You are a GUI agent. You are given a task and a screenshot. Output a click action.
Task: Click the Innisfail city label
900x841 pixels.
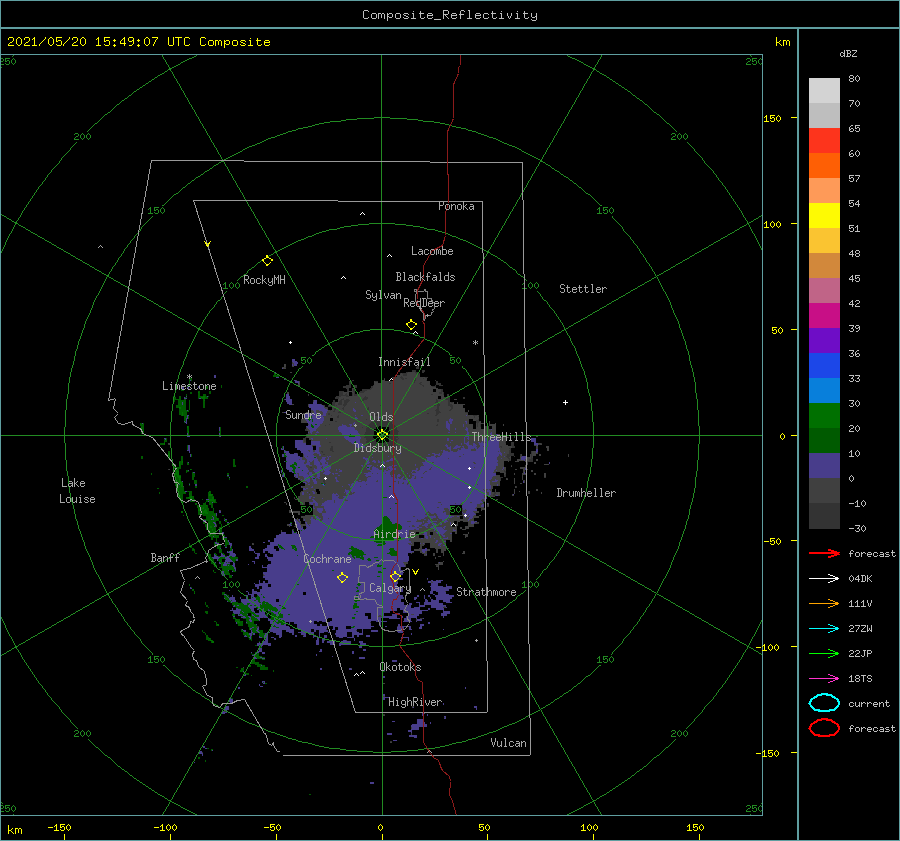(x=404, y=362)
